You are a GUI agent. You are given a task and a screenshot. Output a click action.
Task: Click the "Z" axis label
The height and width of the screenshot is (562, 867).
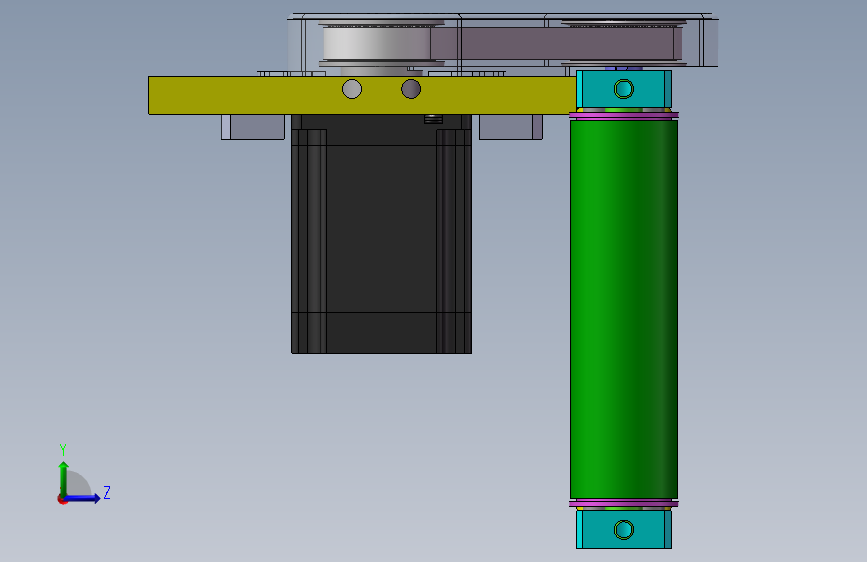tap(107, 492)
